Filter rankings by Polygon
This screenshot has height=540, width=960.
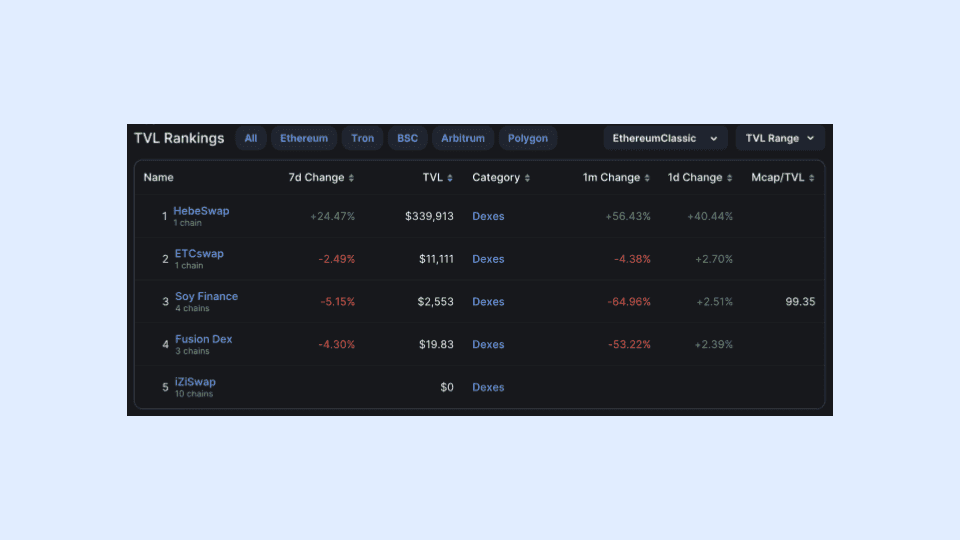click(528, 138)
